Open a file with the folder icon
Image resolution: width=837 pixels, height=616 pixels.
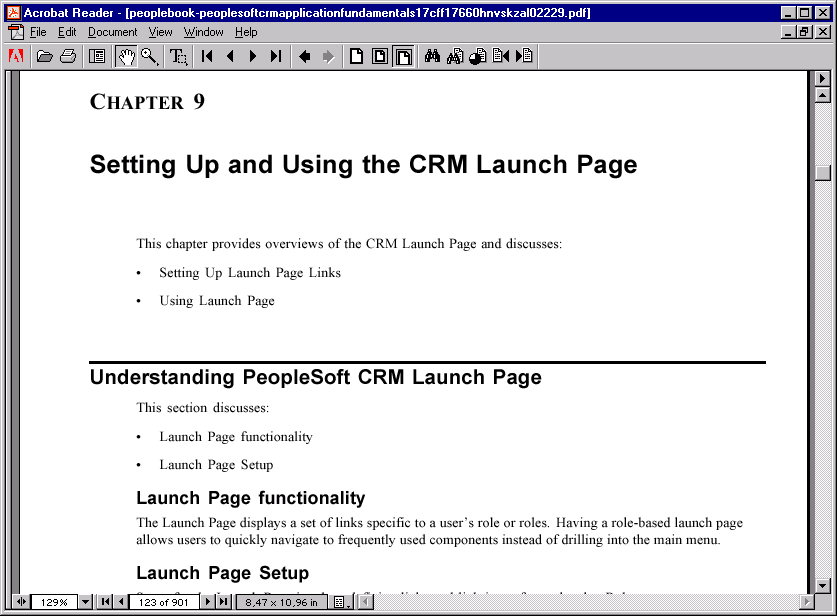click(x=45, y=56)
